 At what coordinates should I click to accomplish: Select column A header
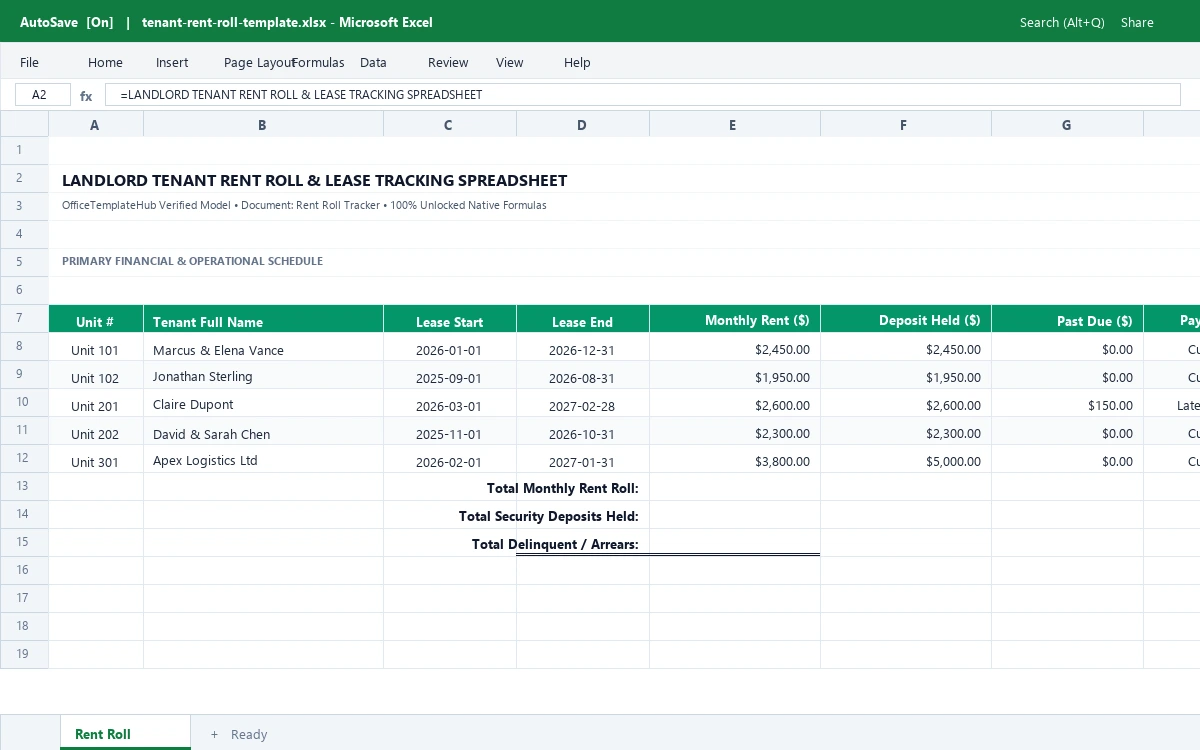click(x=96, y=125)
